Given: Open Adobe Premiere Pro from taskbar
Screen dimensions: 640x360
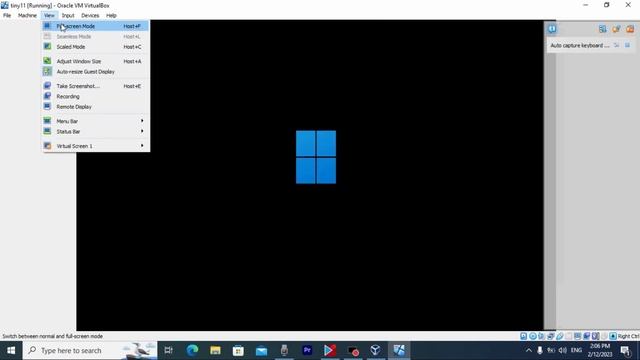Looking at the screenshot, I should click(x=307, y=350).
